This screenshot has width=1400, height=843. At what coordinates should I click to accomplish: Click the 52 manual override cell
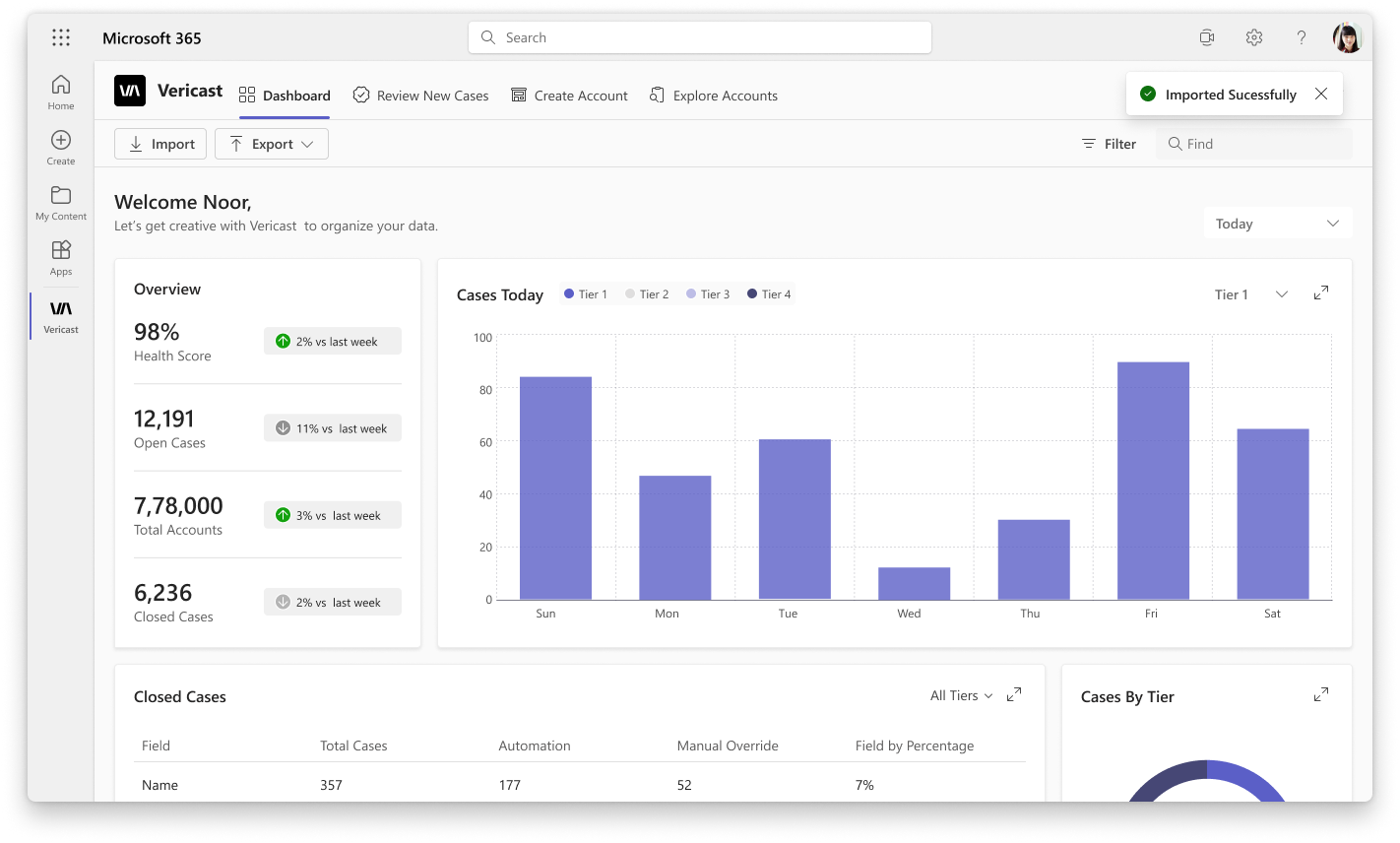coord(684,785)
